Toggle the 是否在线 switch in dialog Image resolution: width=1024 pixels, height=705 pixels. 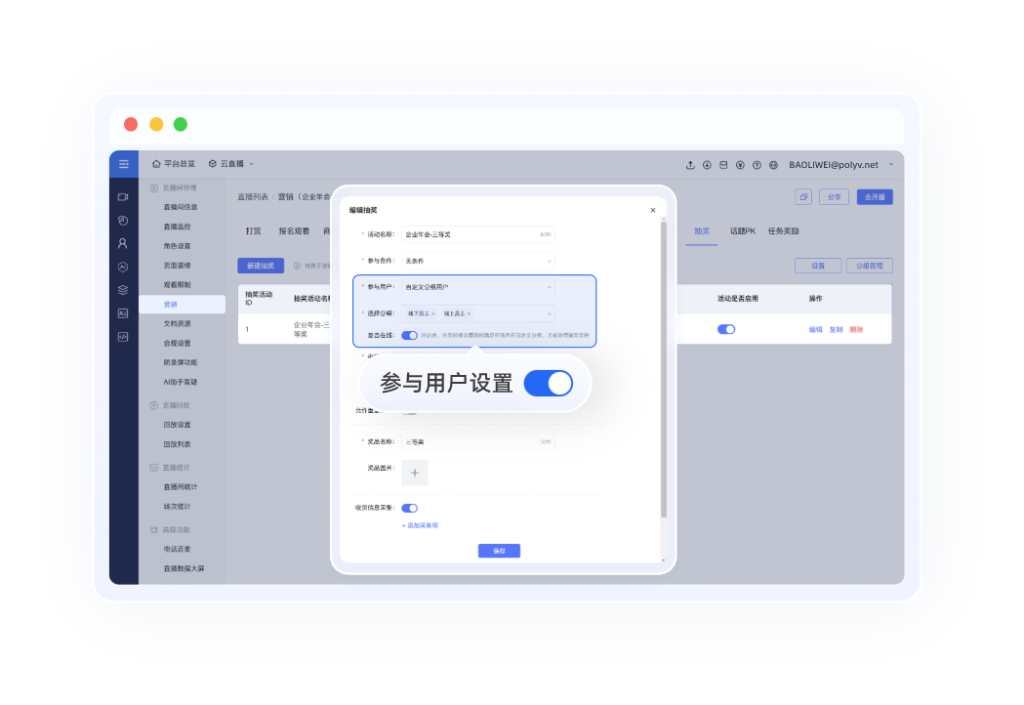[409, 336]
